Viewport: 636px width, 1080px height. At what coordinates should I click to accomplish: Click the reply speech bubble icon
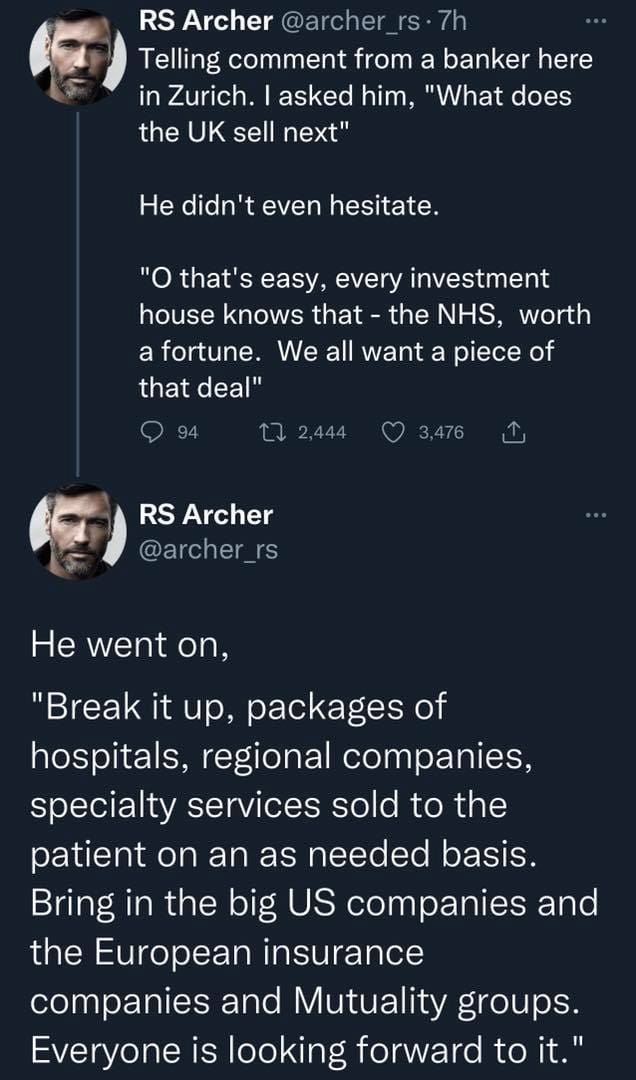tap(152, 432)
